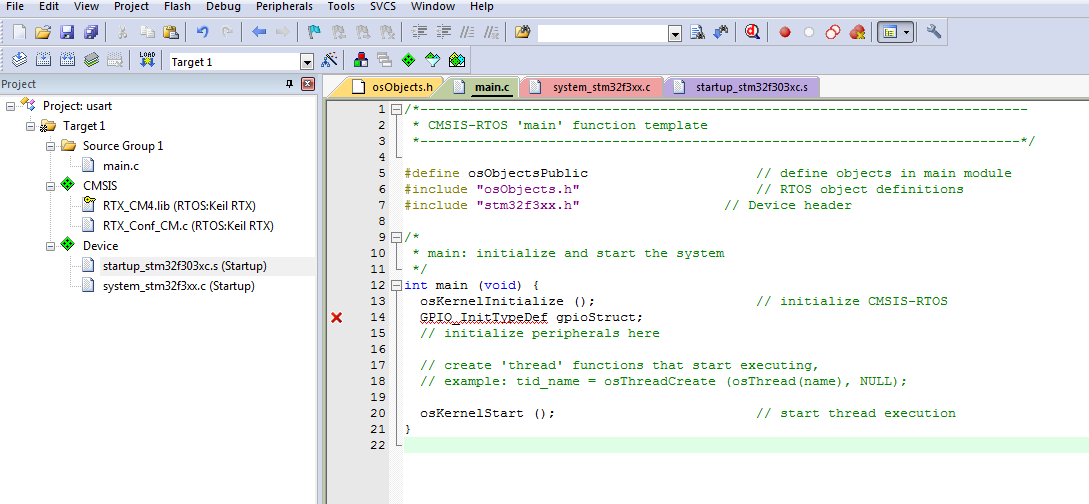Create a new file with the New icon
Screen dimensions: 1089x504
(19, 32)
